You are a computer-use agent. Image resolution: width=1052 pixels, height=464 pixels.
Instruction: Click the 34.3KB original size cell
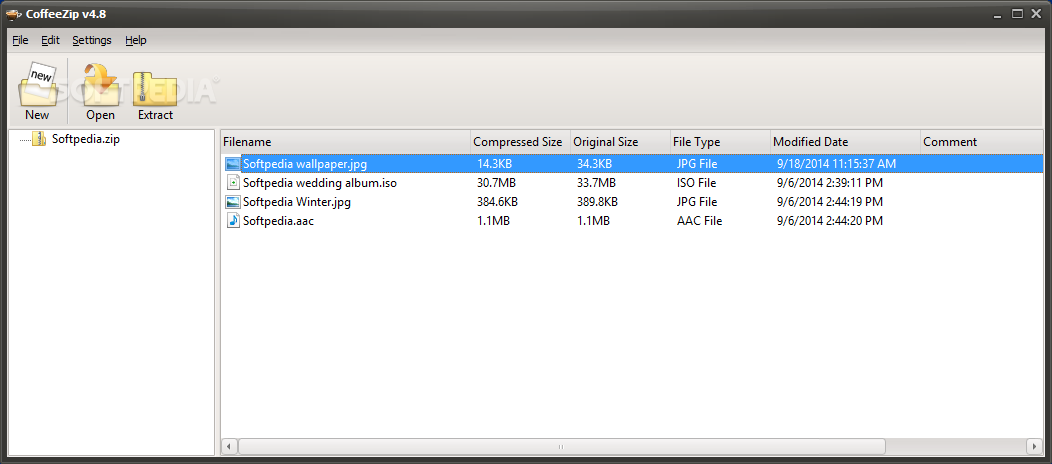coord(594,164)
